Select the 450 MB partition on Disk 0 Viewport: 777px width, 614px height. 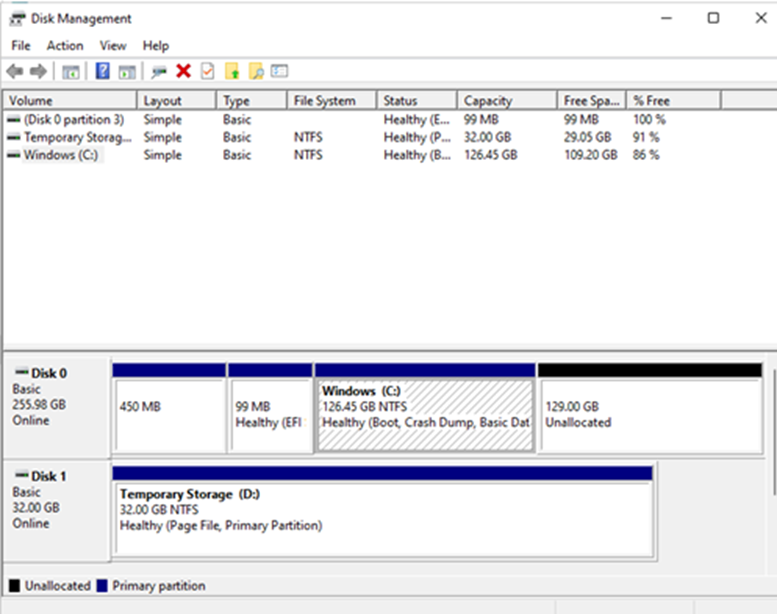[x=169, y=409]
